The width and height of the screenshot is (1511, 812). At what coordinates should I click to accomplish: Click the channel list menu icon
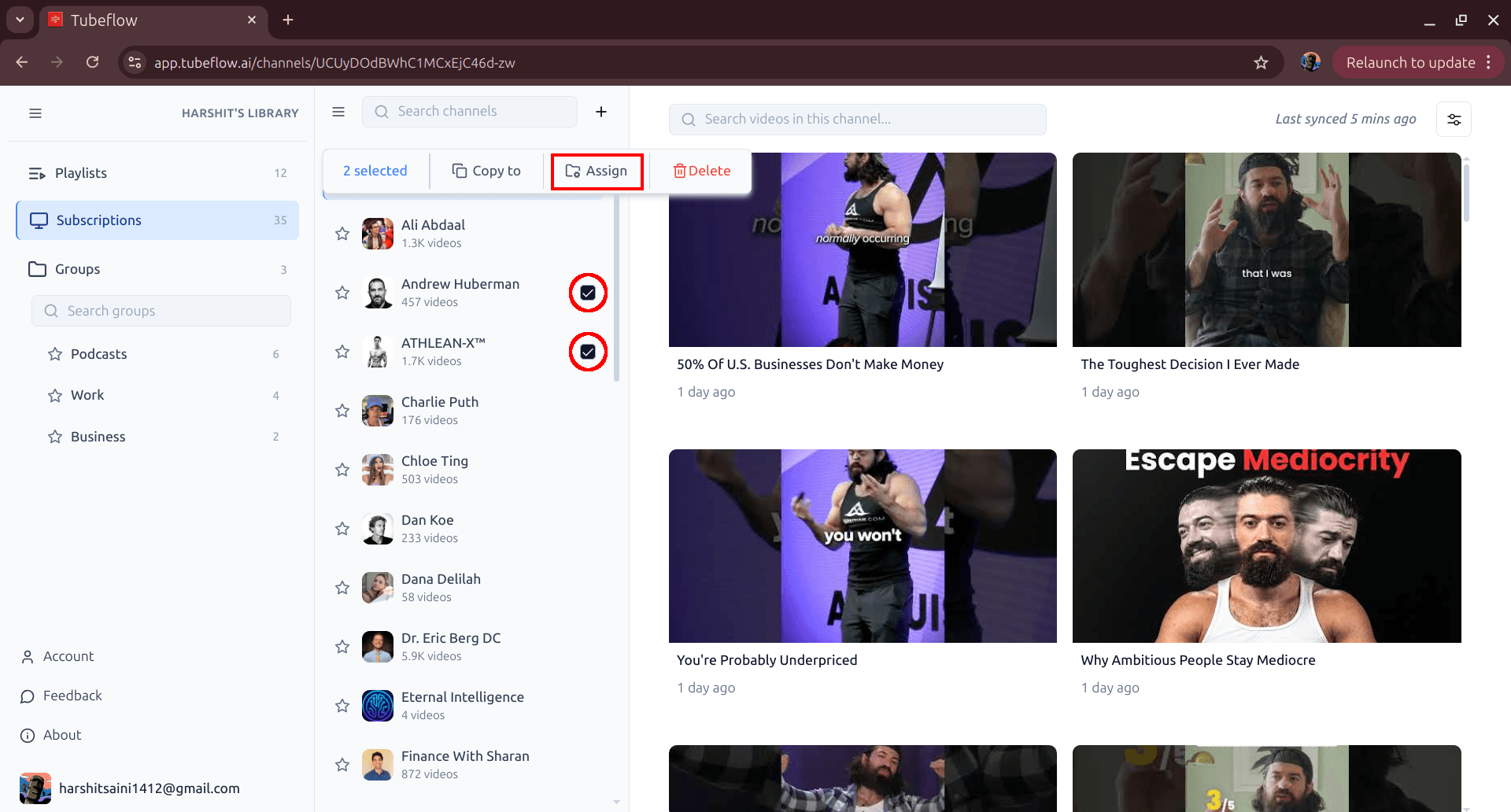[x=338, y=112]
